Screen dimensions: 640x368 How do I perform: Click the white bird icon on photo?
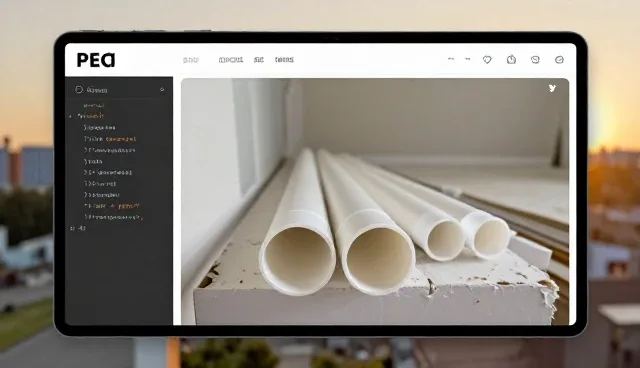pos(552,88)
